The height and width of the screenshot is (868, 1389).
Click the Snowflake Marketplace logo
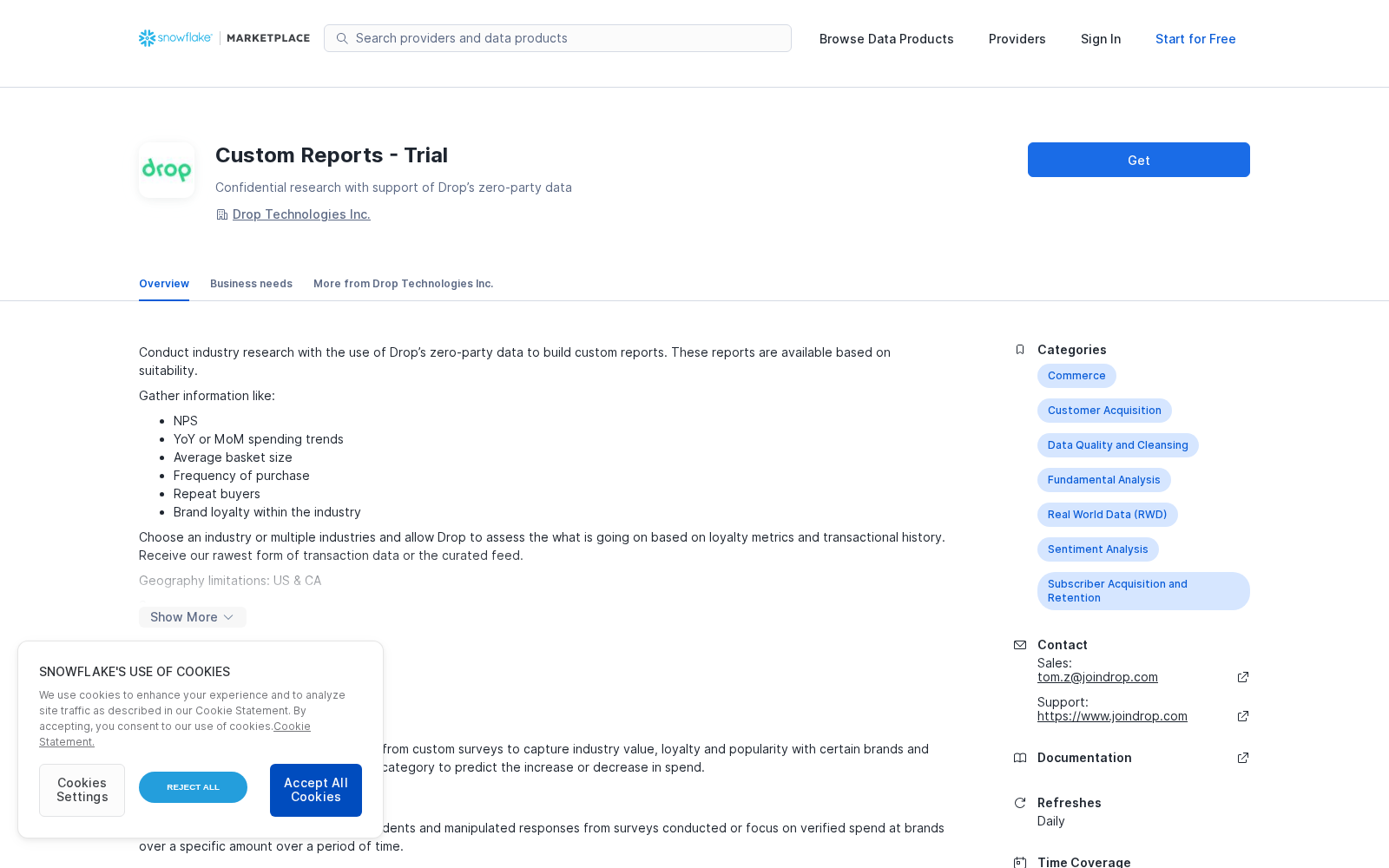click(x=224, y=38)
